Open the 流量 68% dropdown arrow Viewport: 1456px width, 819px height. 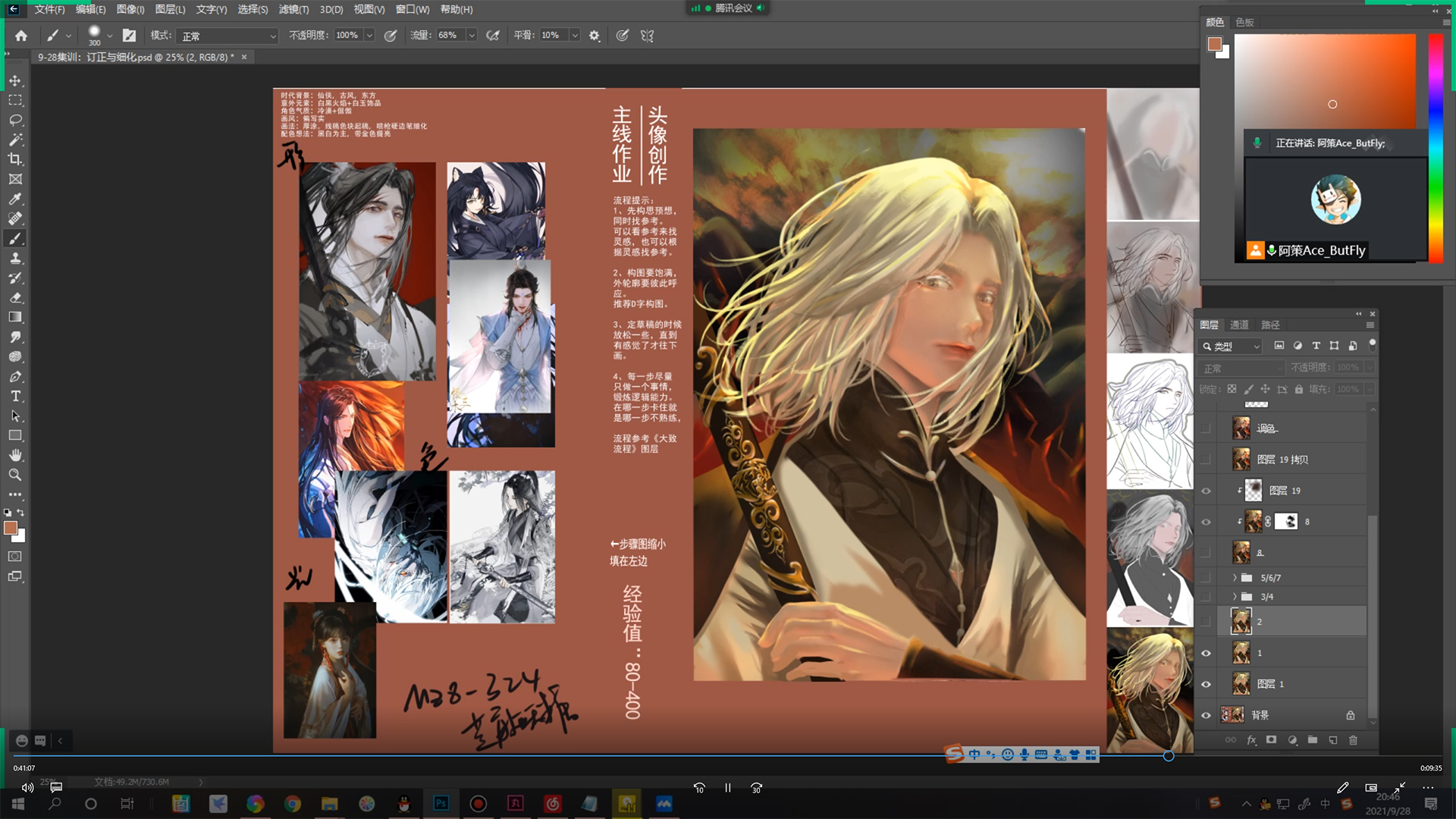pos(472,36)
